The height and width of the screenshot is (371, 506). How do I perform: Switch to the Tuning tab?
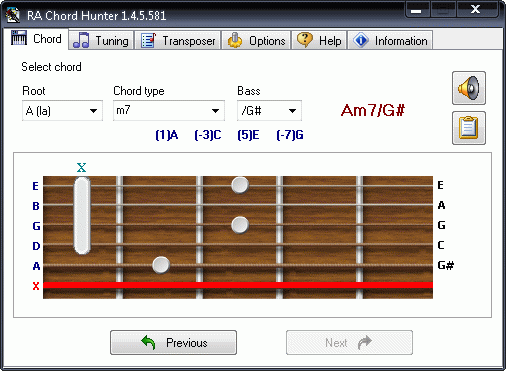pos(101,40)
